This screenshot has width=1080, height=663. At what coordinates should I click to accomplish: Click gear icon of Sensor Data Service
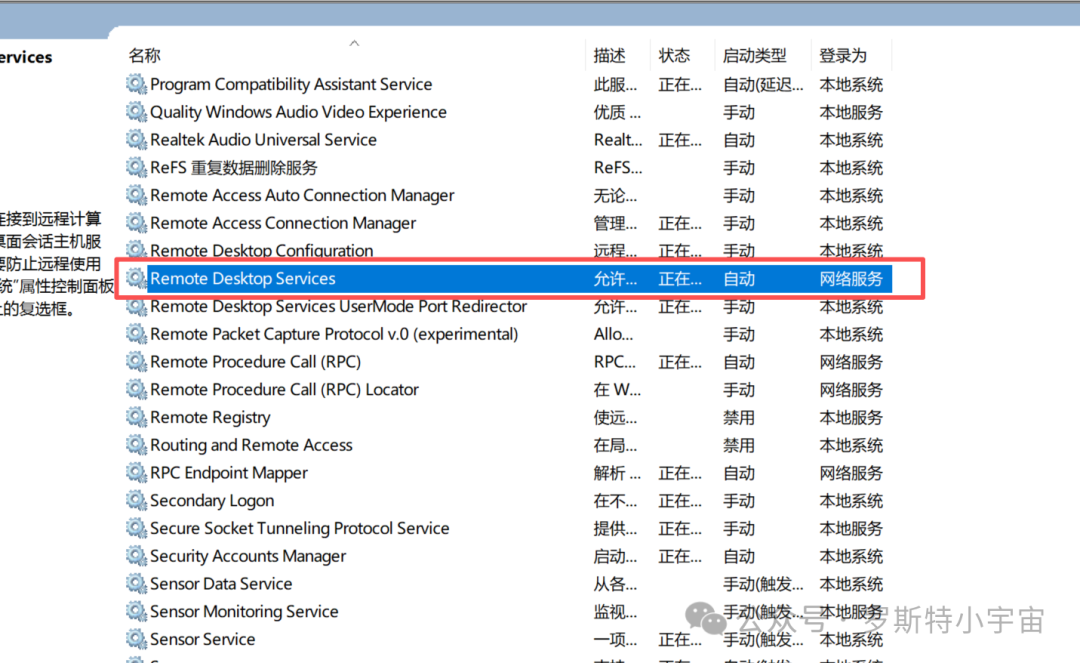136,584
